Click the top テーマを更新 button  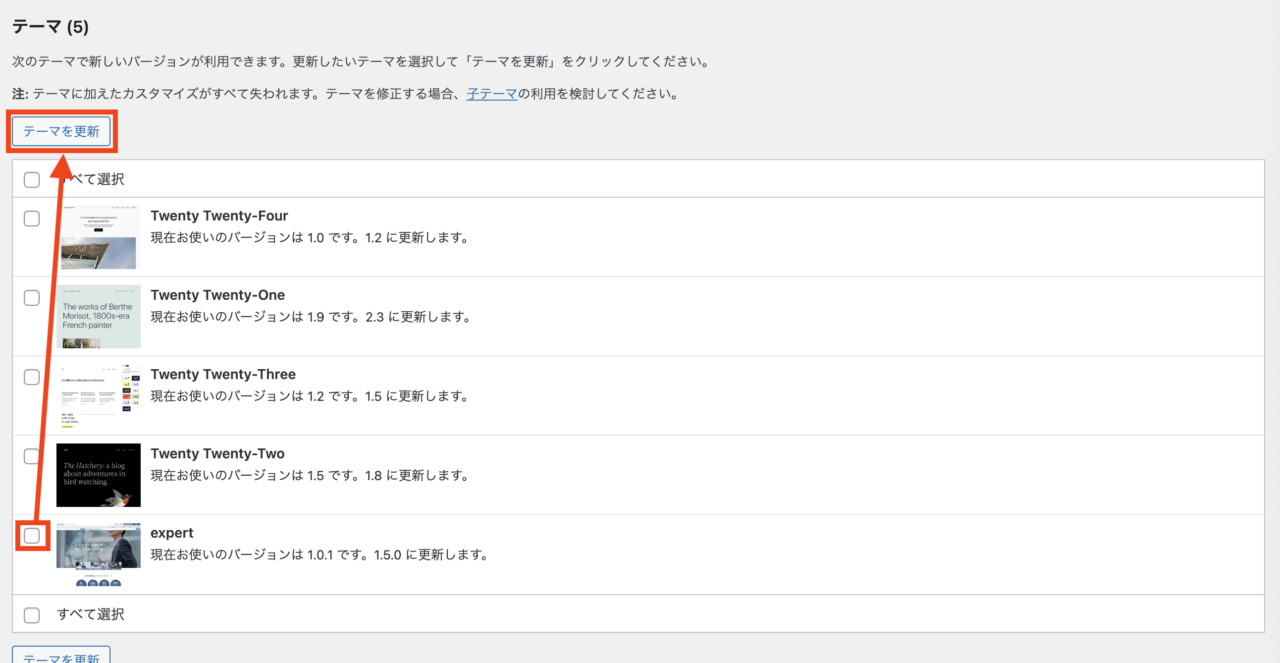pyautogui.click(x=61, y=131)
